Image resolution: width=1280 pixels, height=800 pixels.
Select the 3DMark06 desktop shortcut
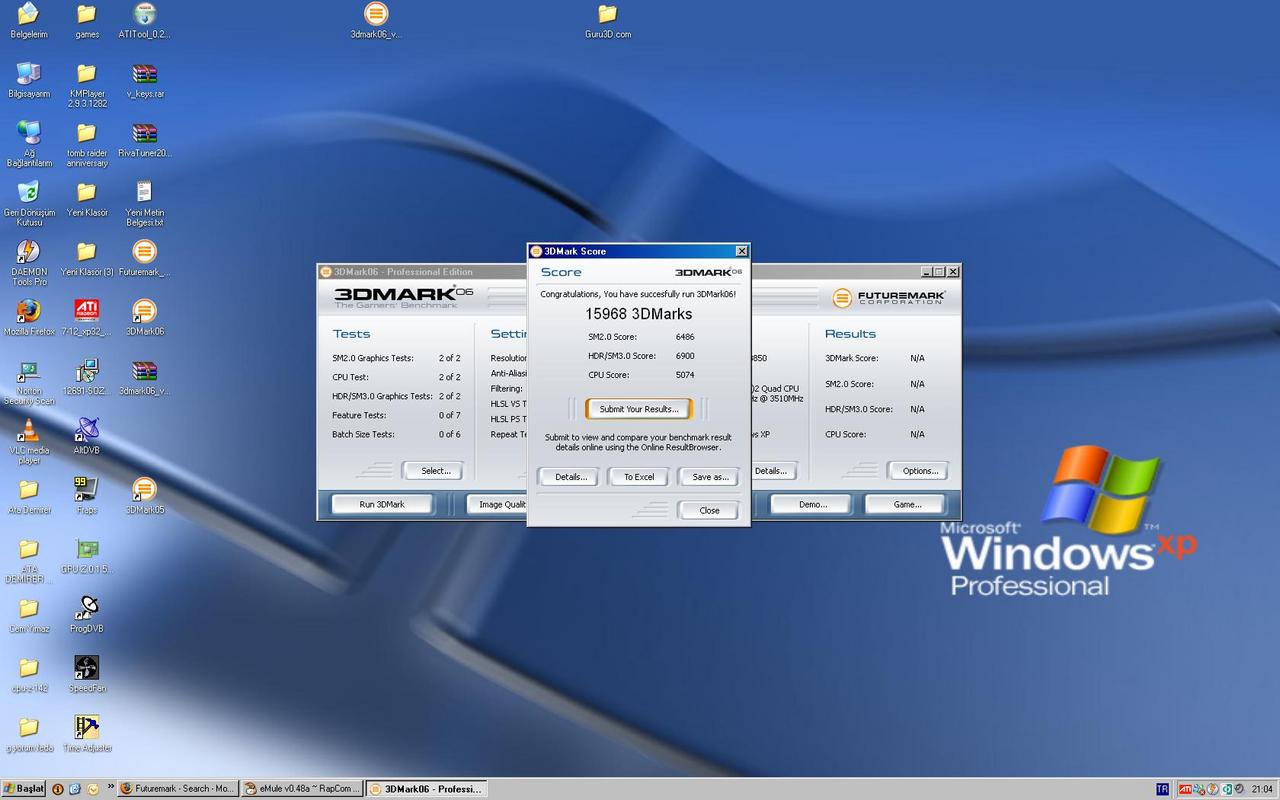(x=144, y=317)
